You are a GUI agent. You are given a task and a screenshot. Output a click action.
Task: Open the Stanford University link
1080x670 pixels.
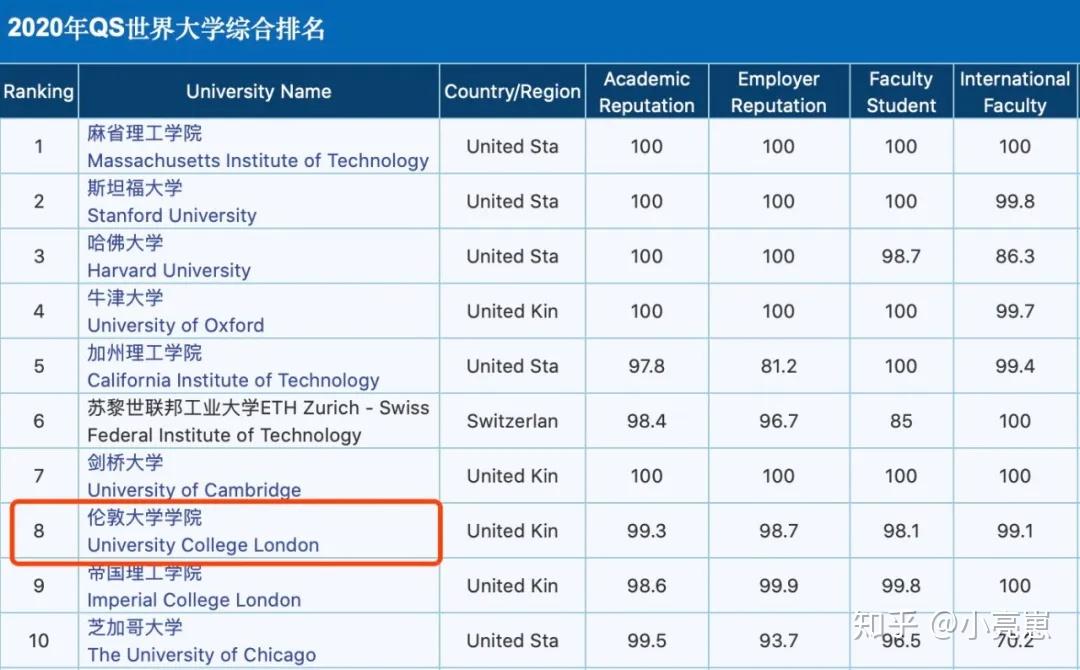[x=172, y=216]
